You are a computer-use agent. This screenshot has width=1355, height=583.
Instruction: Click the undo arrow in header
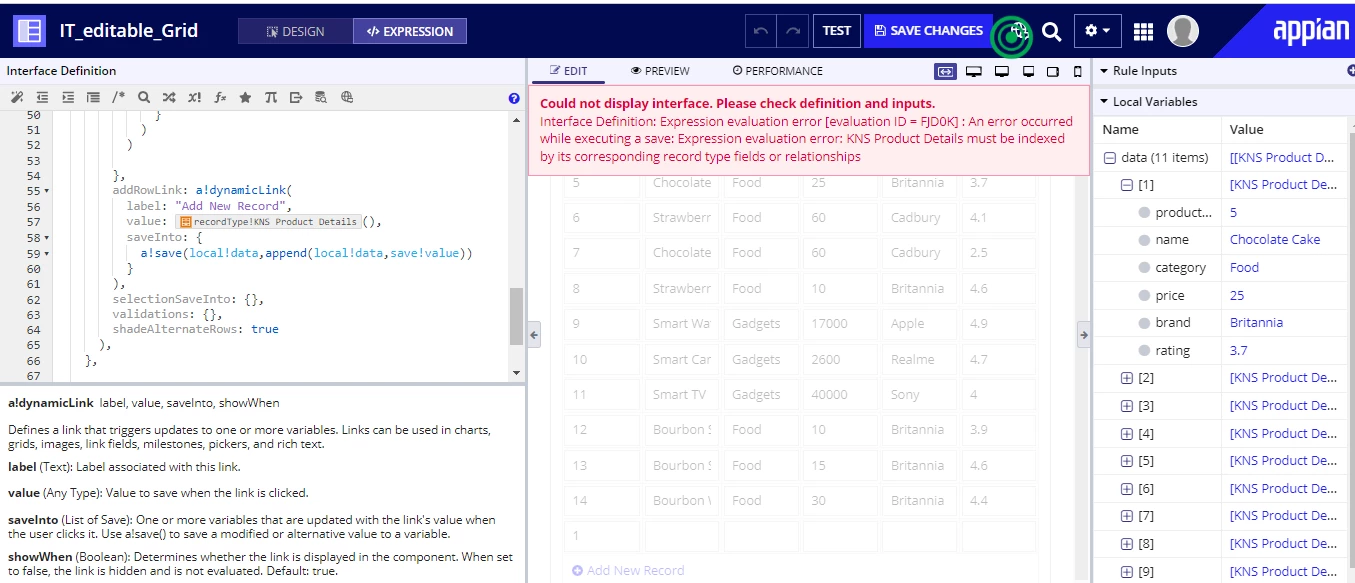click(761, 31)
